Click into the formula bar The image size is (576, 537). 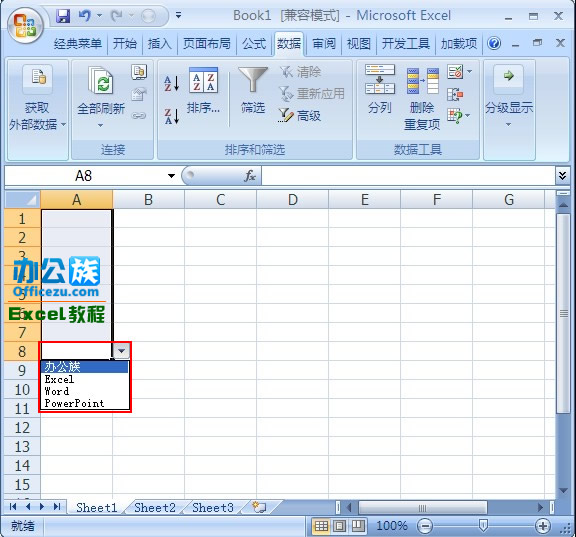[408, 176]
